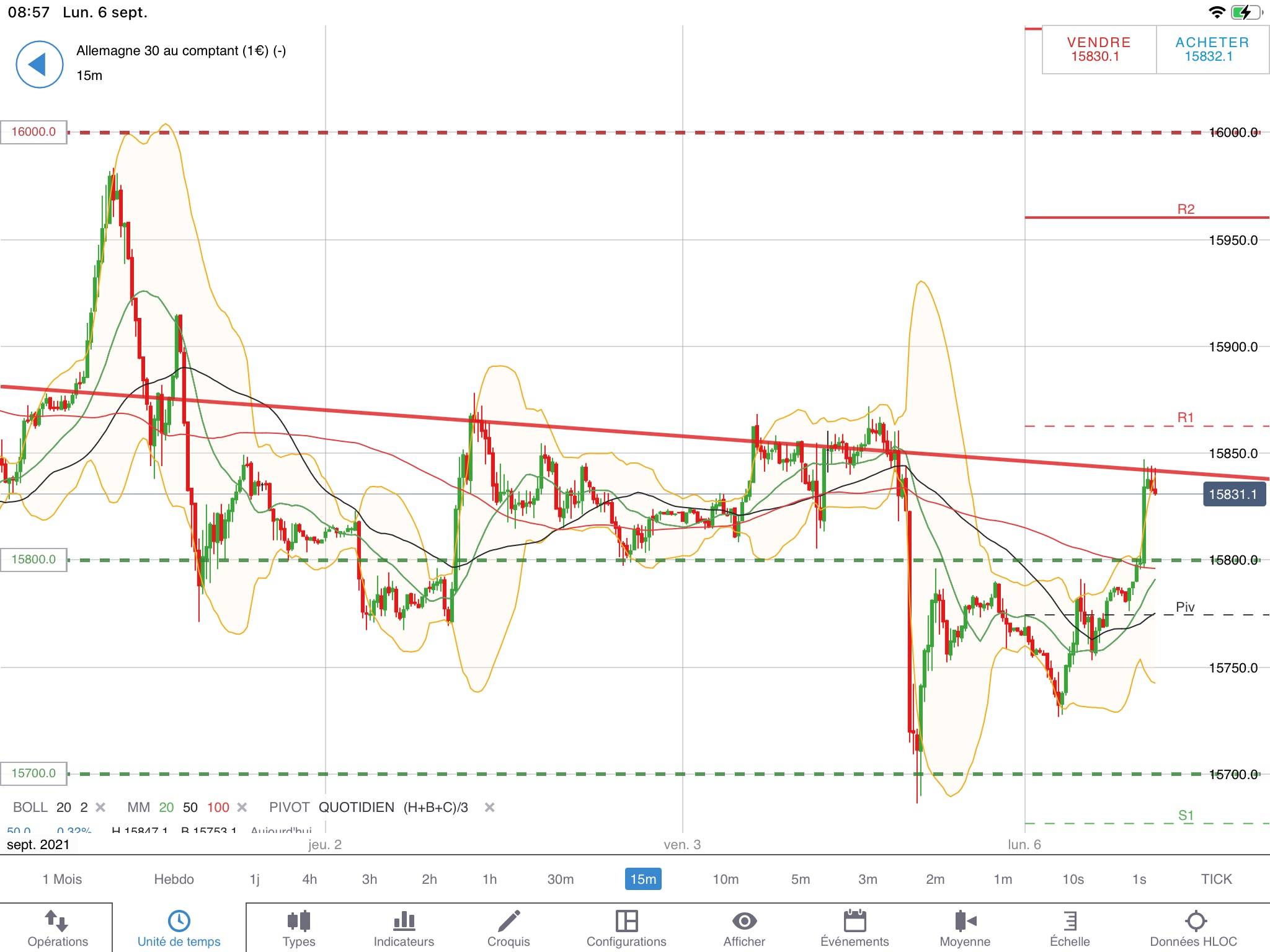The width and height of the screenshot is (1270, 952).
Task: Toggle the Afficher eye icon
Action: pos(744,921)
